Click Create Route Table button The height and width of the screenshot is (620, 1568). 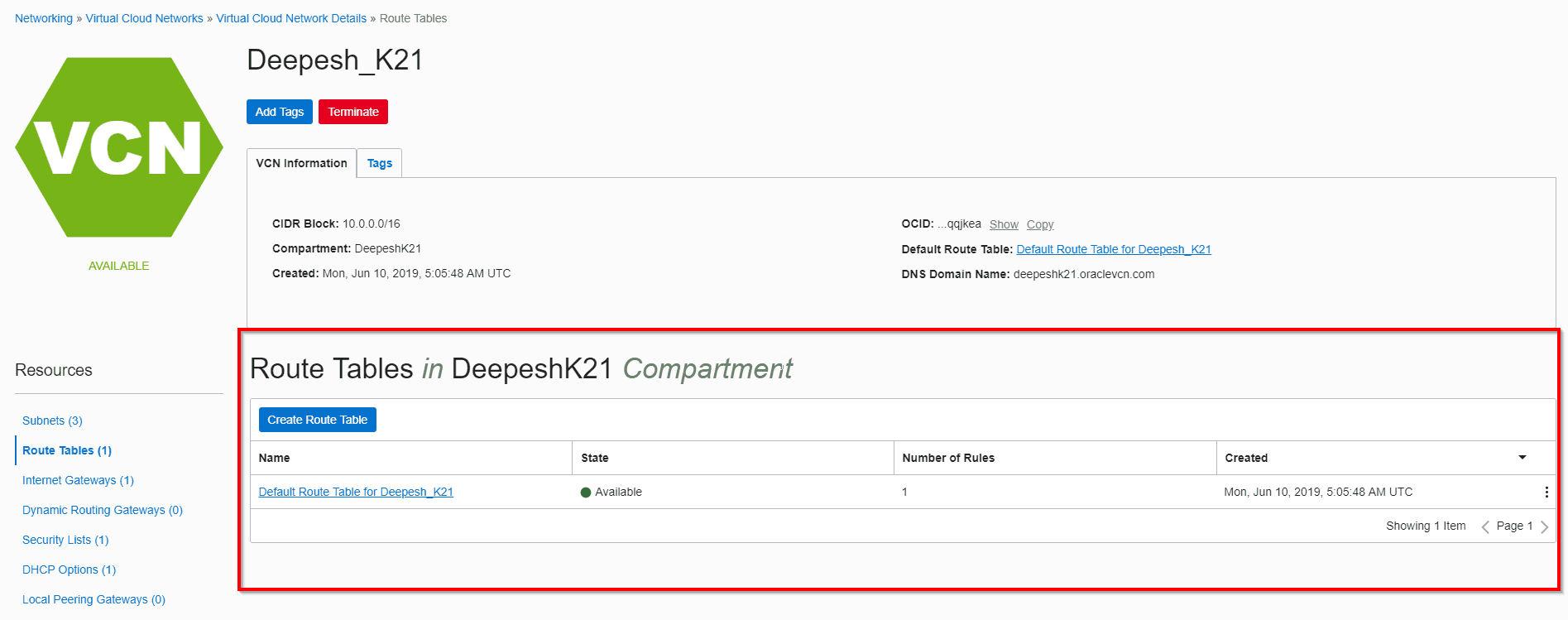tap(318, 420)
